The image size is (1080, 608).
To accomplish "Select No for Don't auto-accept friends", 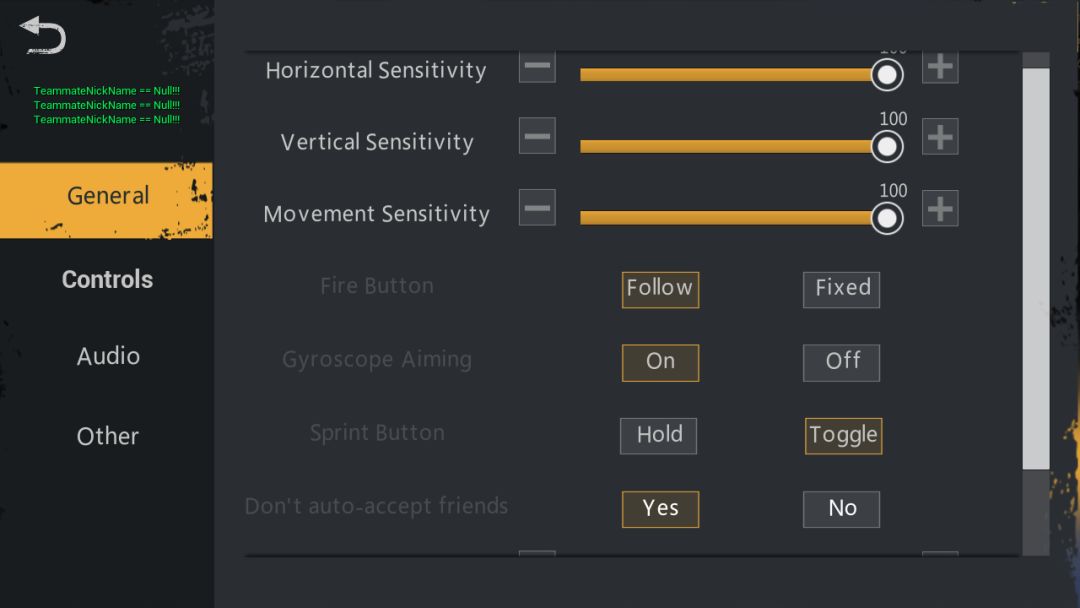I will (841, 509).
